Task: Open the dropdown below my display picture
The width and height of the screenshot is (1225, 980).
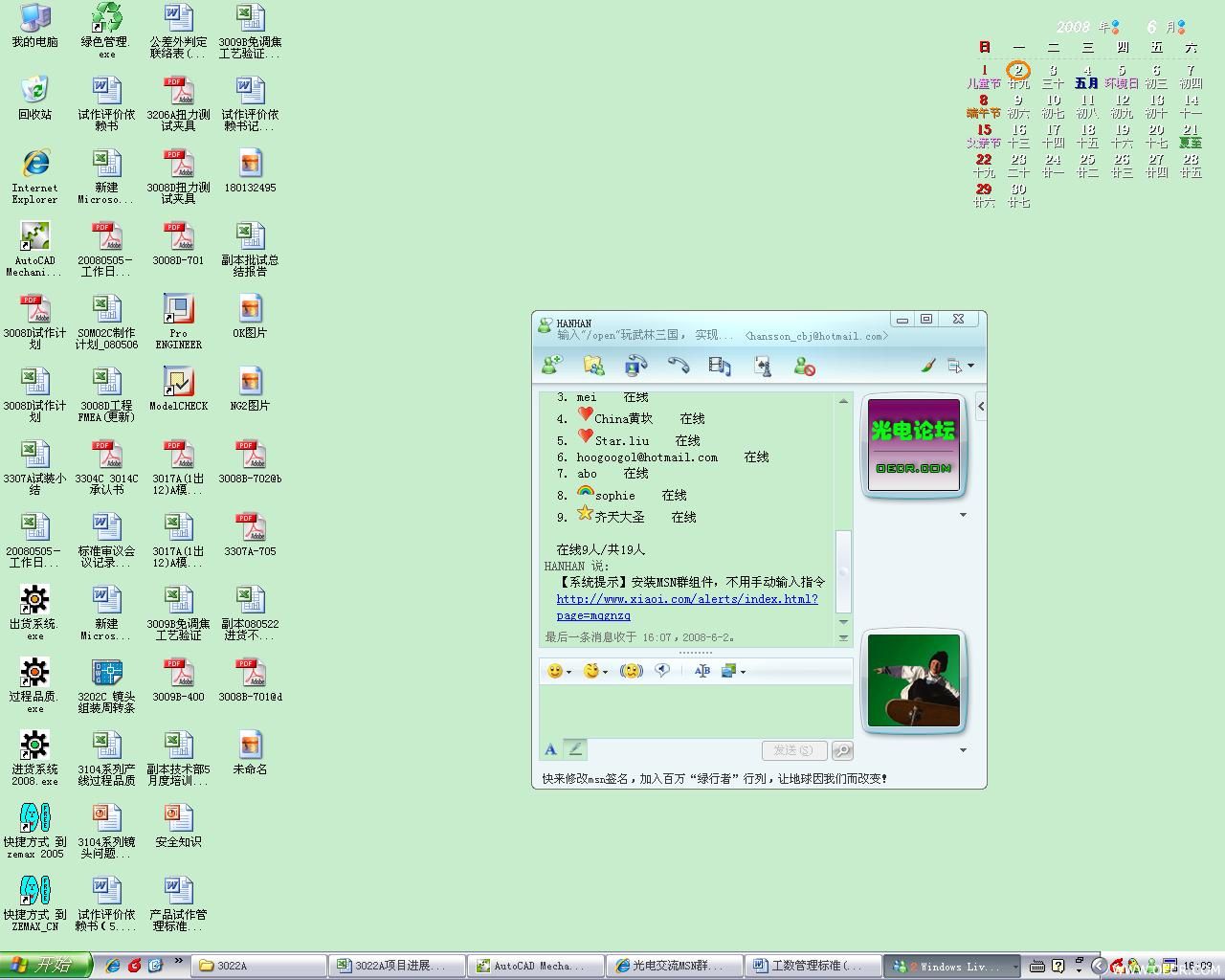Action: click(x=963, y=750)
